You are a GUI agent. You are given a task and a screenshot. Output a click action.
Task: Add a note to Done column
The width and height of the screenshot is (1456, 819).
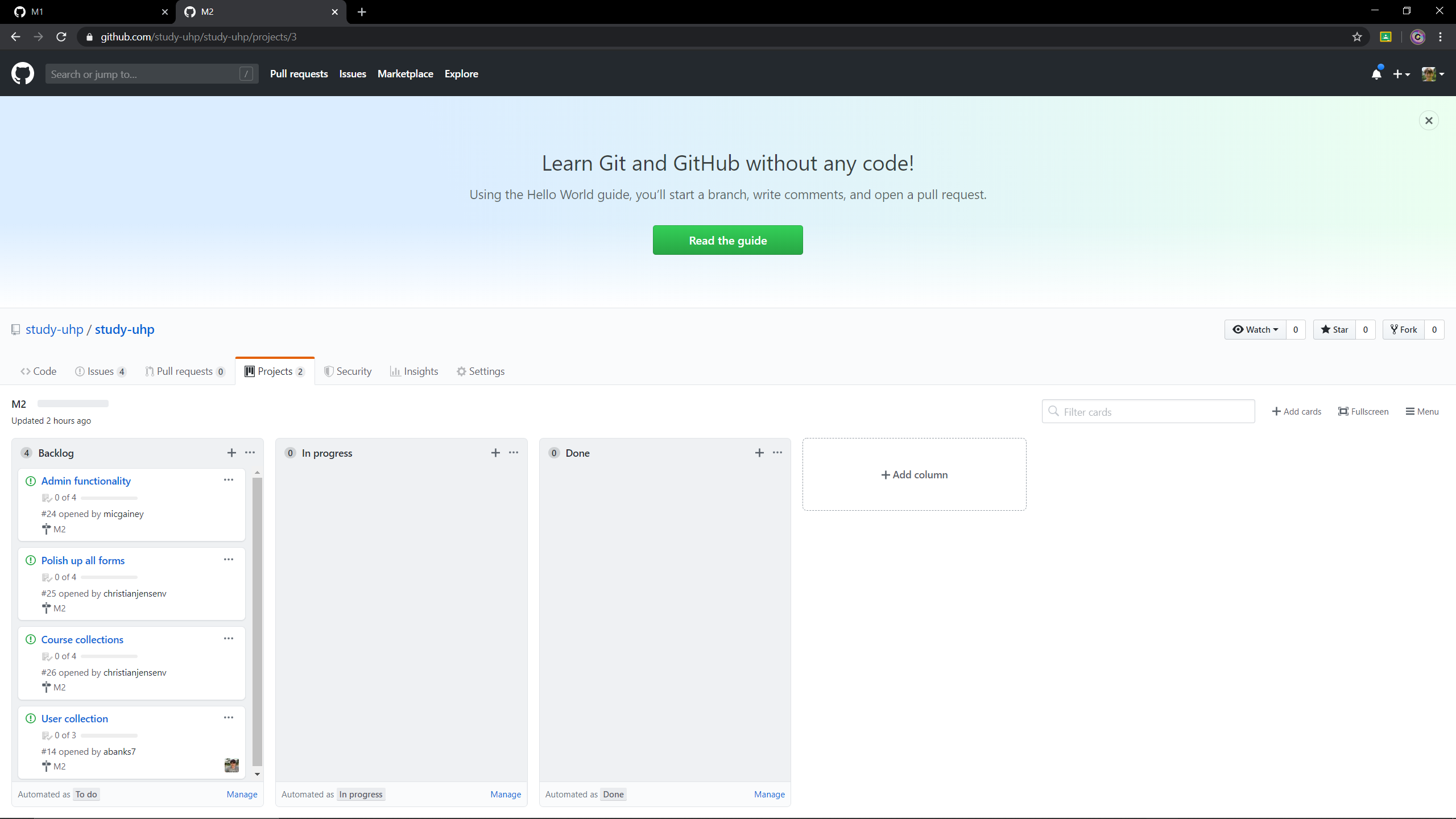pos(759,453)
